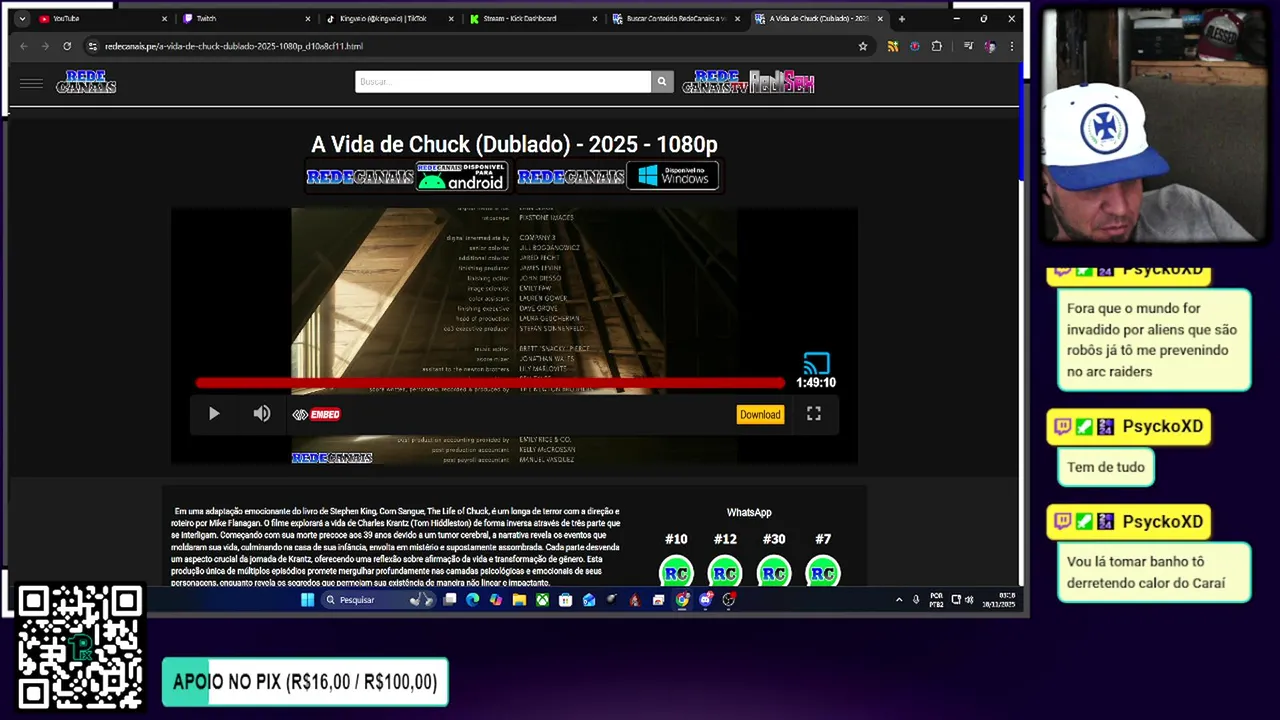Click the RedeCanais logo at top left

pyautogui.click(x=86, y=82)
